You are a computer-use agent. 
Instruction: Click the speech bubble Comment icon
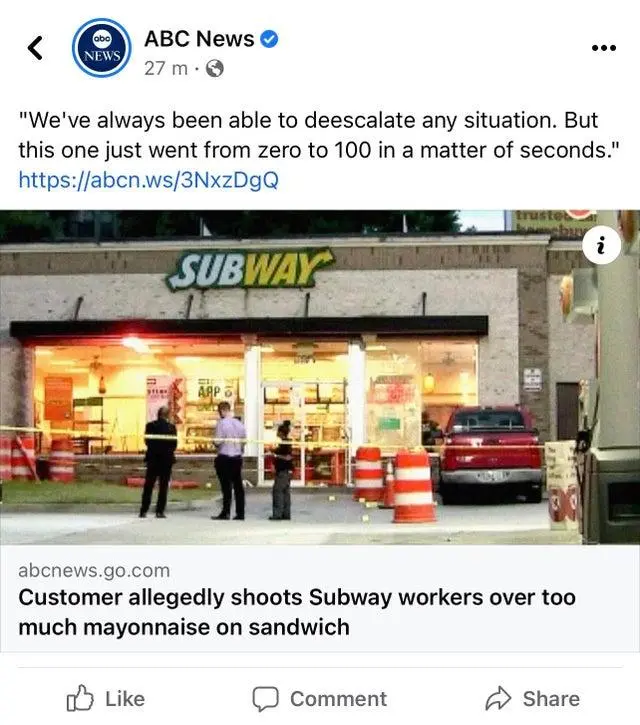[x=265, y=698]
